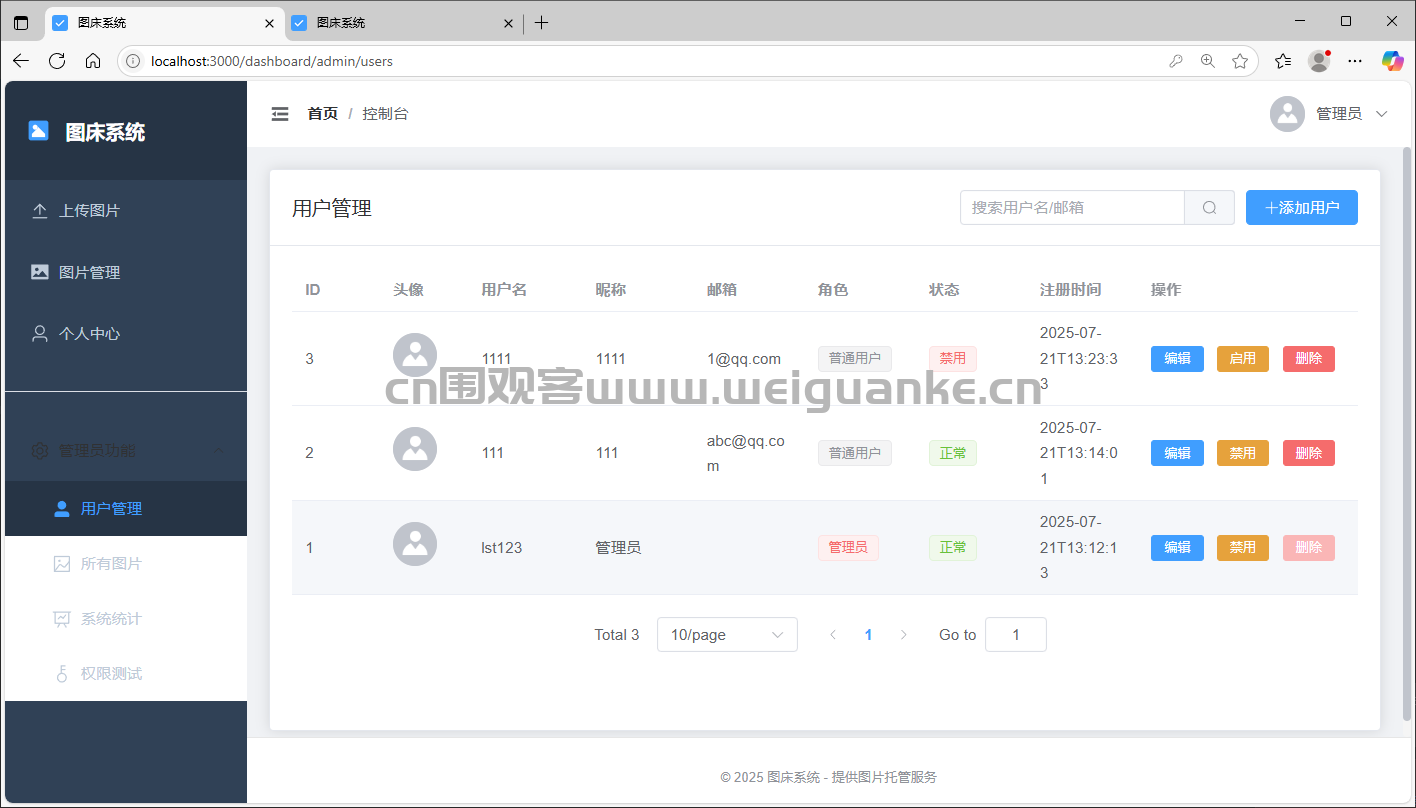Click browser back arrow
Screen dimensions: 1416x808
21,61
